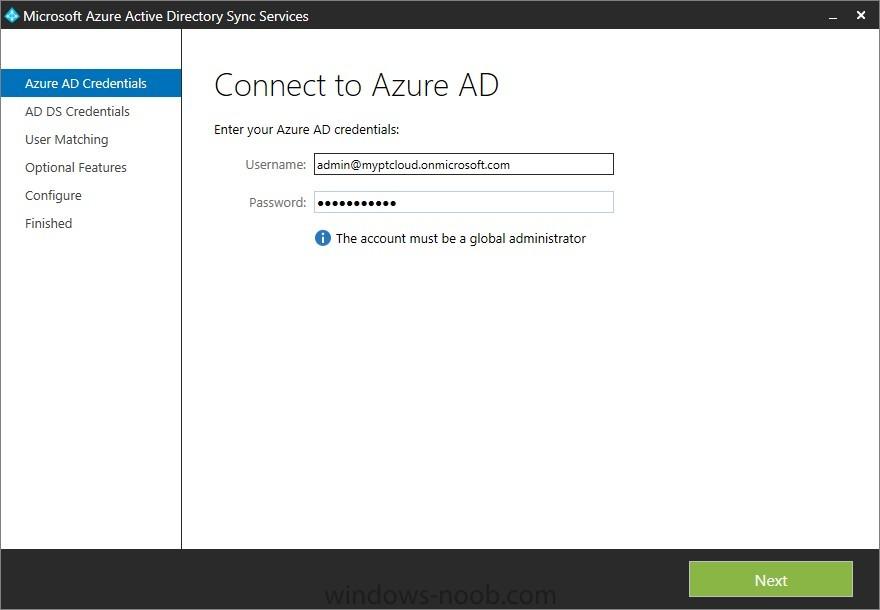
Task: Focus the Username input field
Action: [x=464, y=164]
